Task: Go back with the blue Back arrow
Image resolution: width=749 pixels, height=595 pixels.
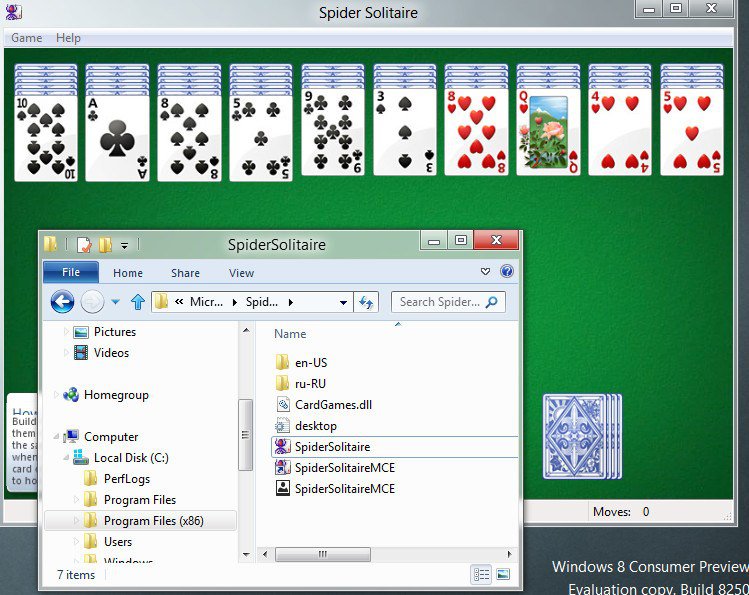Action: pos(63,302)
